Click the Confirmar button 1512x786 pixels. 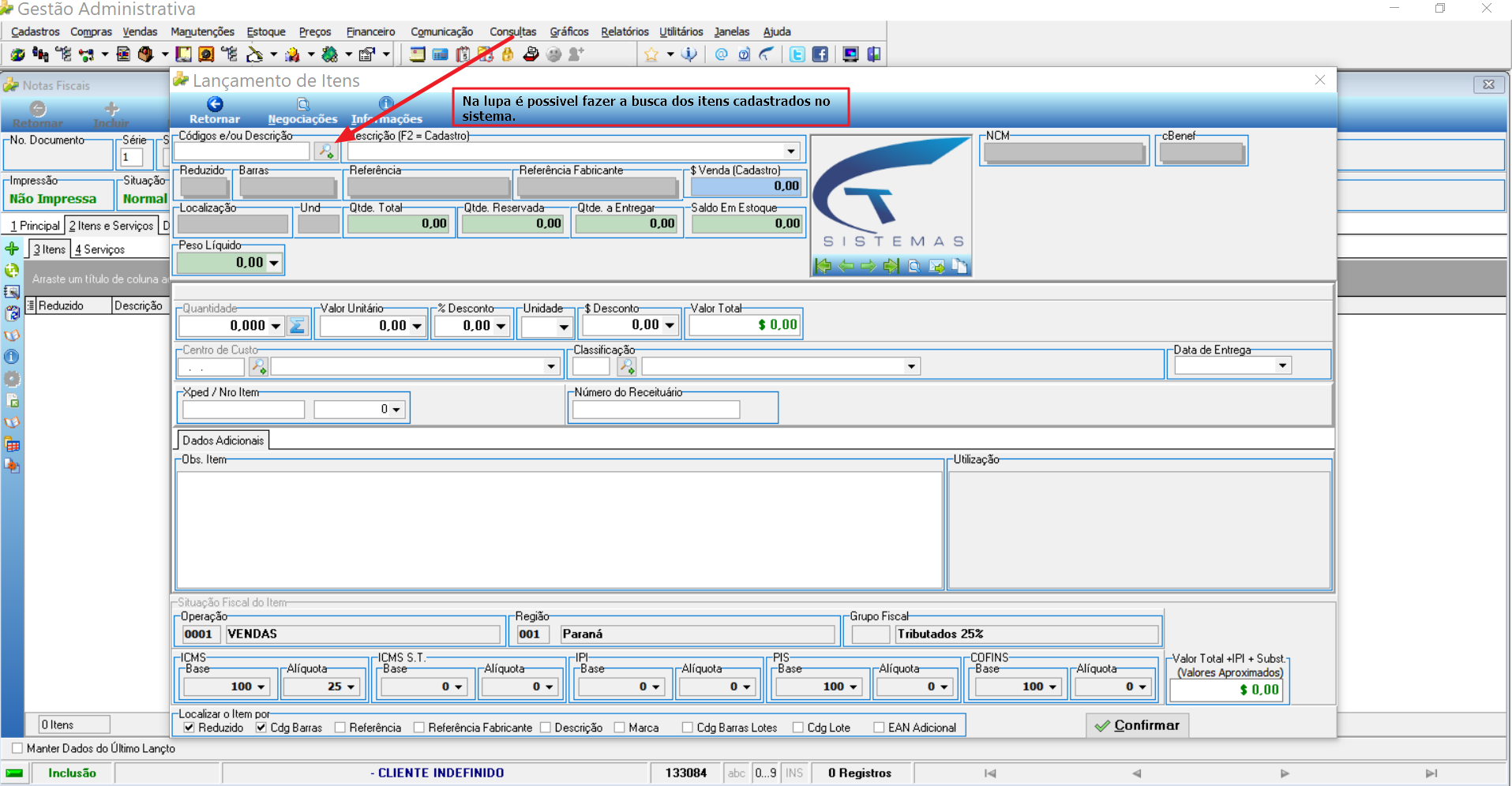1138,725
